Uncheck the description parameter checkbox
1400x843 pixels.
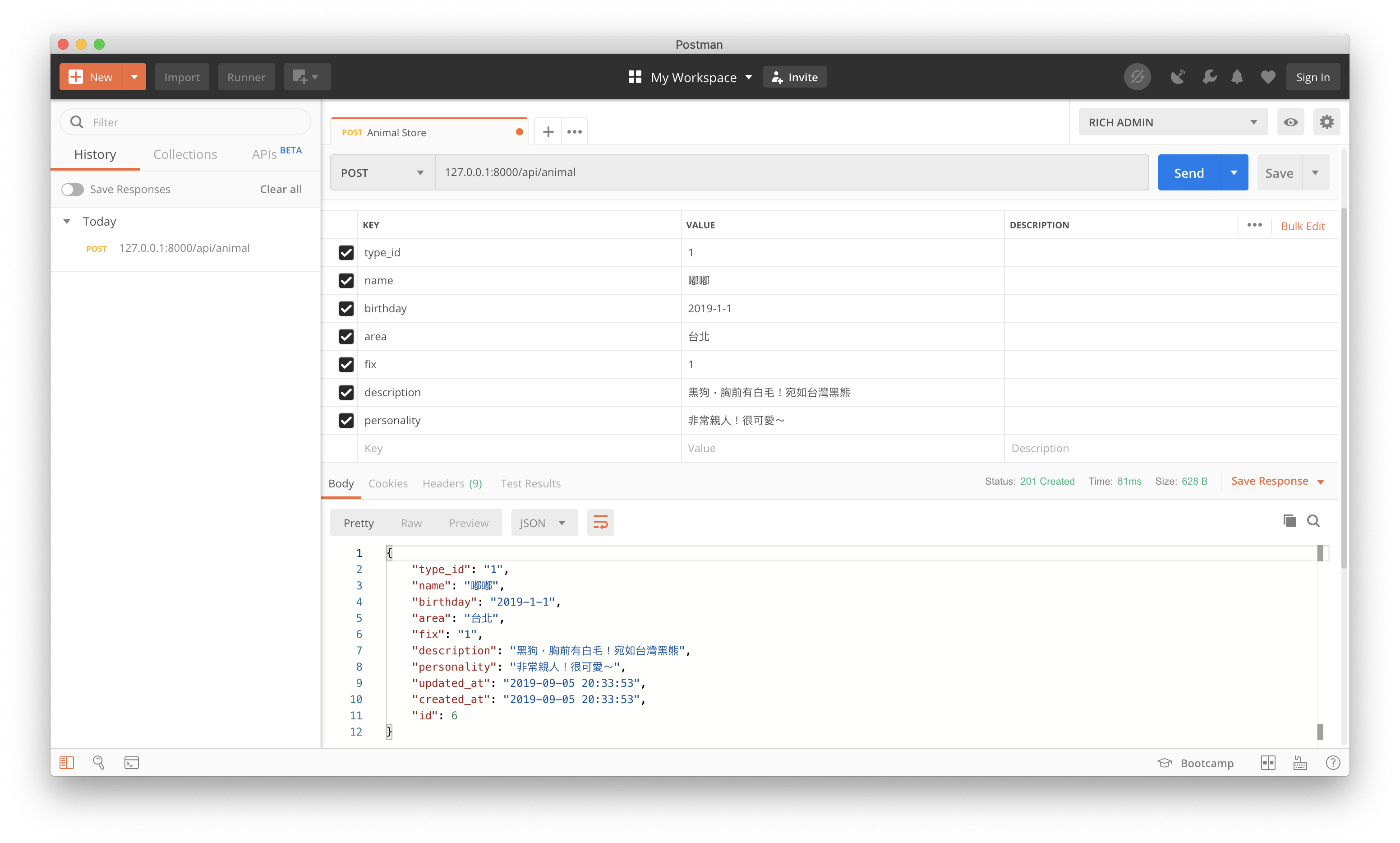point(346,392)
